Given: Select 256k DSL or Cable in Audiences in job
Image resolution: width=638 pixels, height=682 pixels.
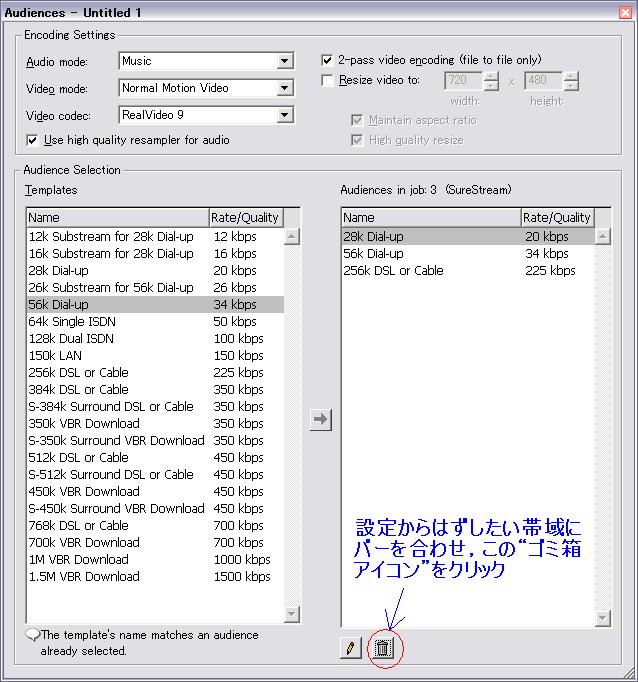Looking at the screenshot, I should pyautogui.click(x=468, y=271).
